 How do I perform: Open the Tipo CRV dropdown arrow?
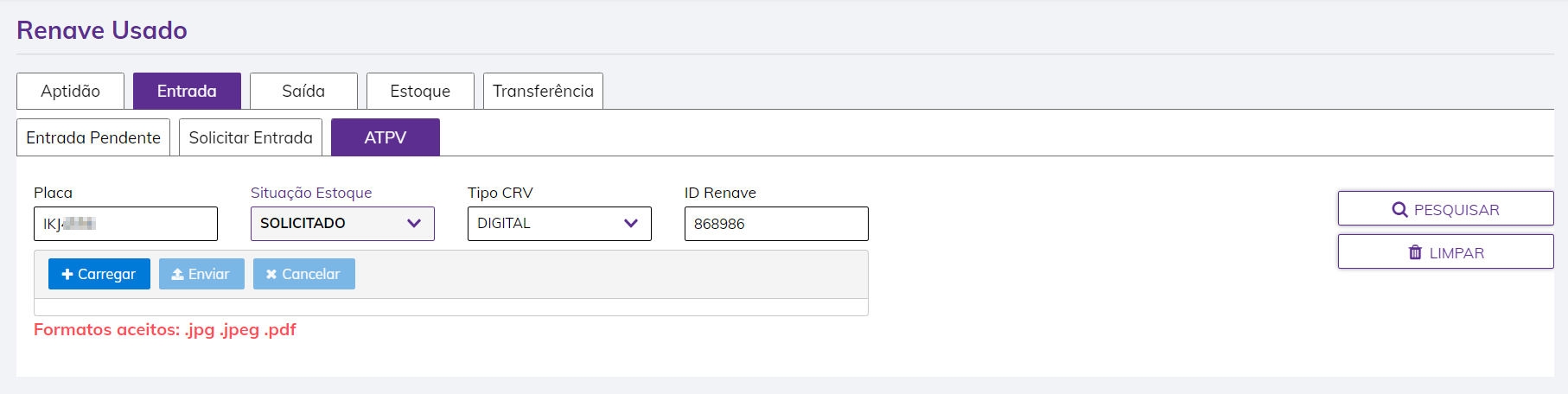click(631, 223)
